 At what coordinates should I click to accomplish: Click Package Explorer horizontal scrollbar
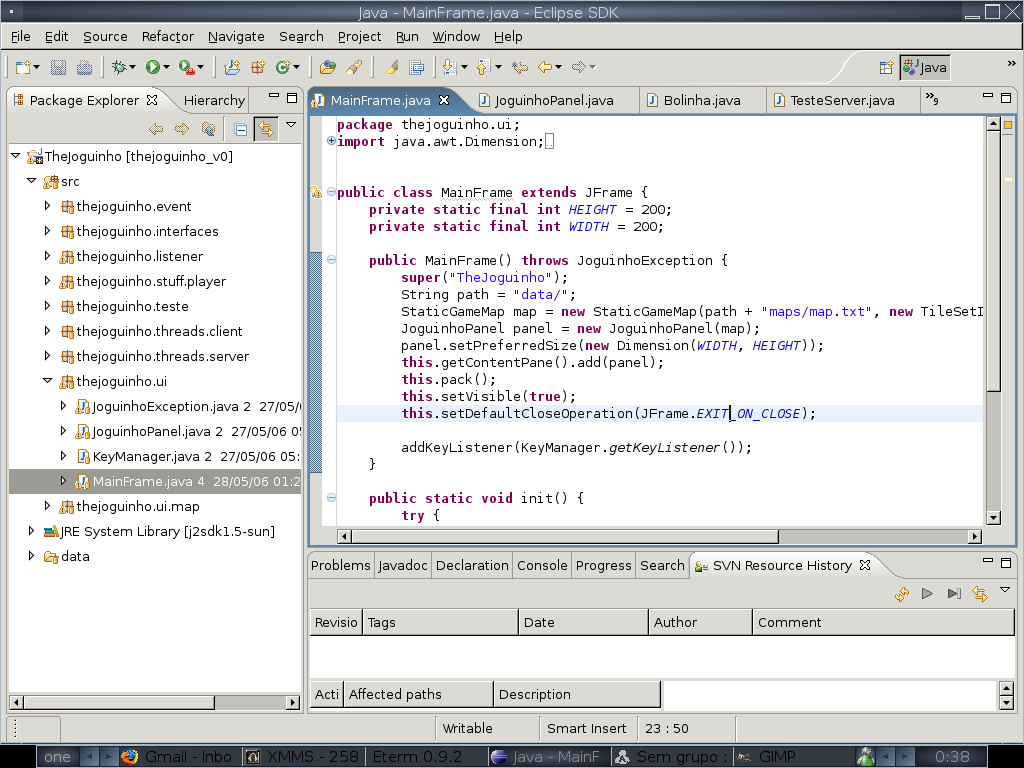[155, 702]
